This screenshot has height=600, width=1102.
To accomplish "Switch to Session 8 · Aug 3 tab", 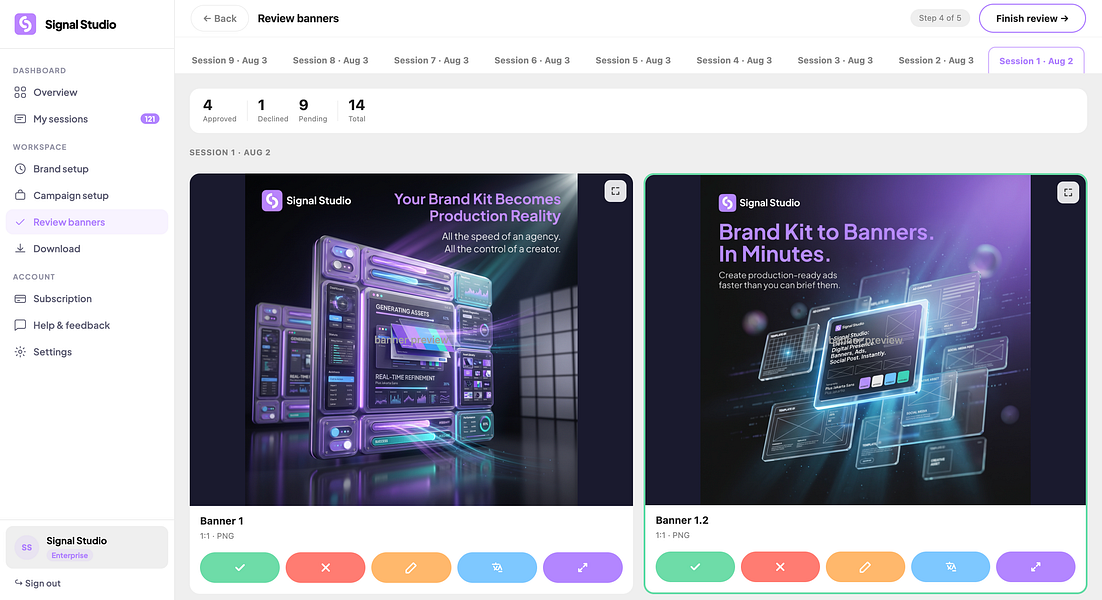I will click(330, 60).
